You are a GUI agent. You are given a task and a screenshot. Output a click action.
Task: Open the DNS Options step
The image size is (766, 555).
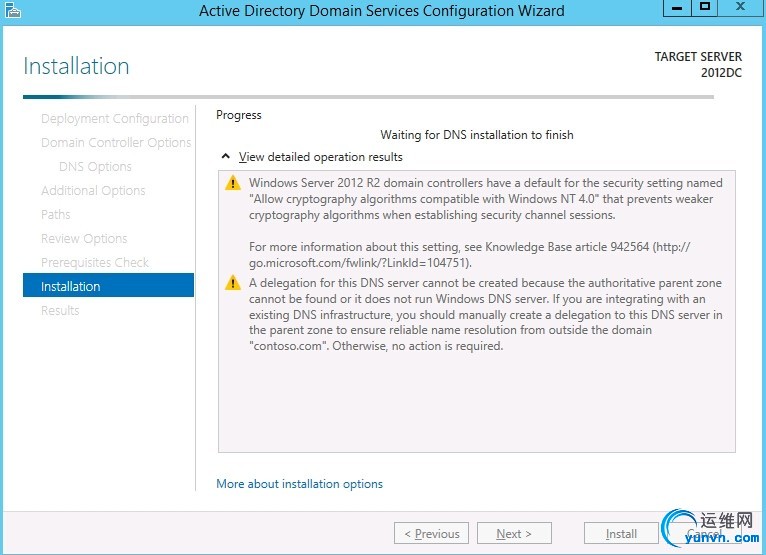(95, 167)
